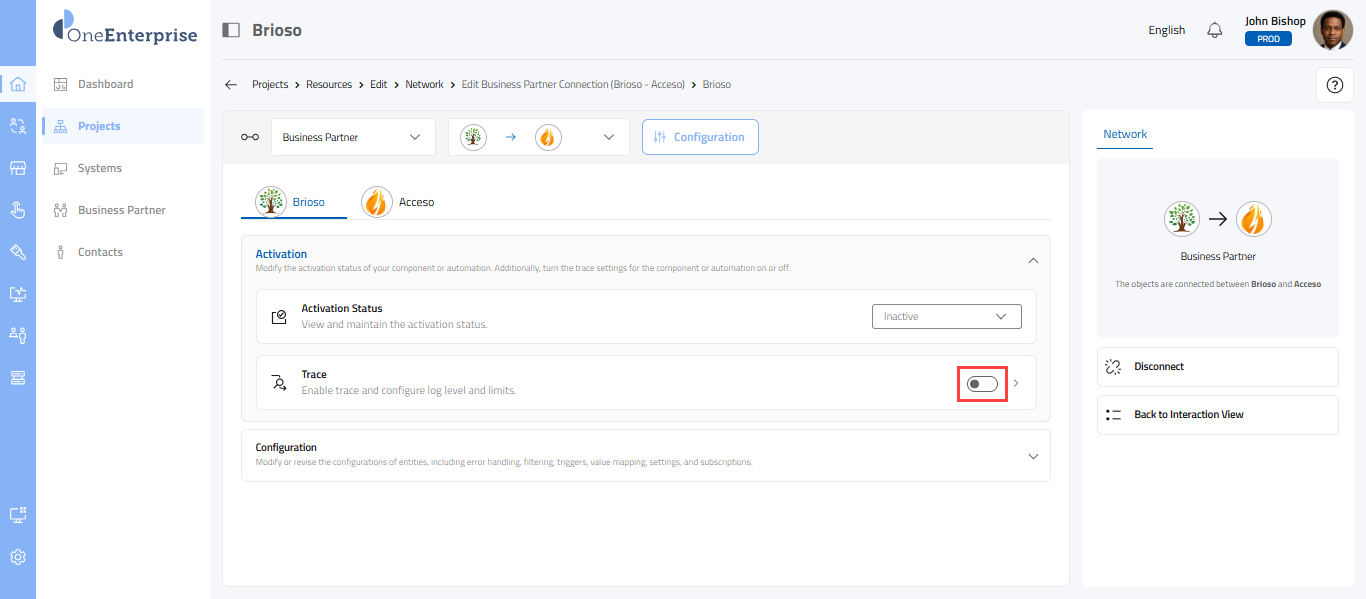
Task: Open the help question mark icon
Action: click(x=1334, y=85)
